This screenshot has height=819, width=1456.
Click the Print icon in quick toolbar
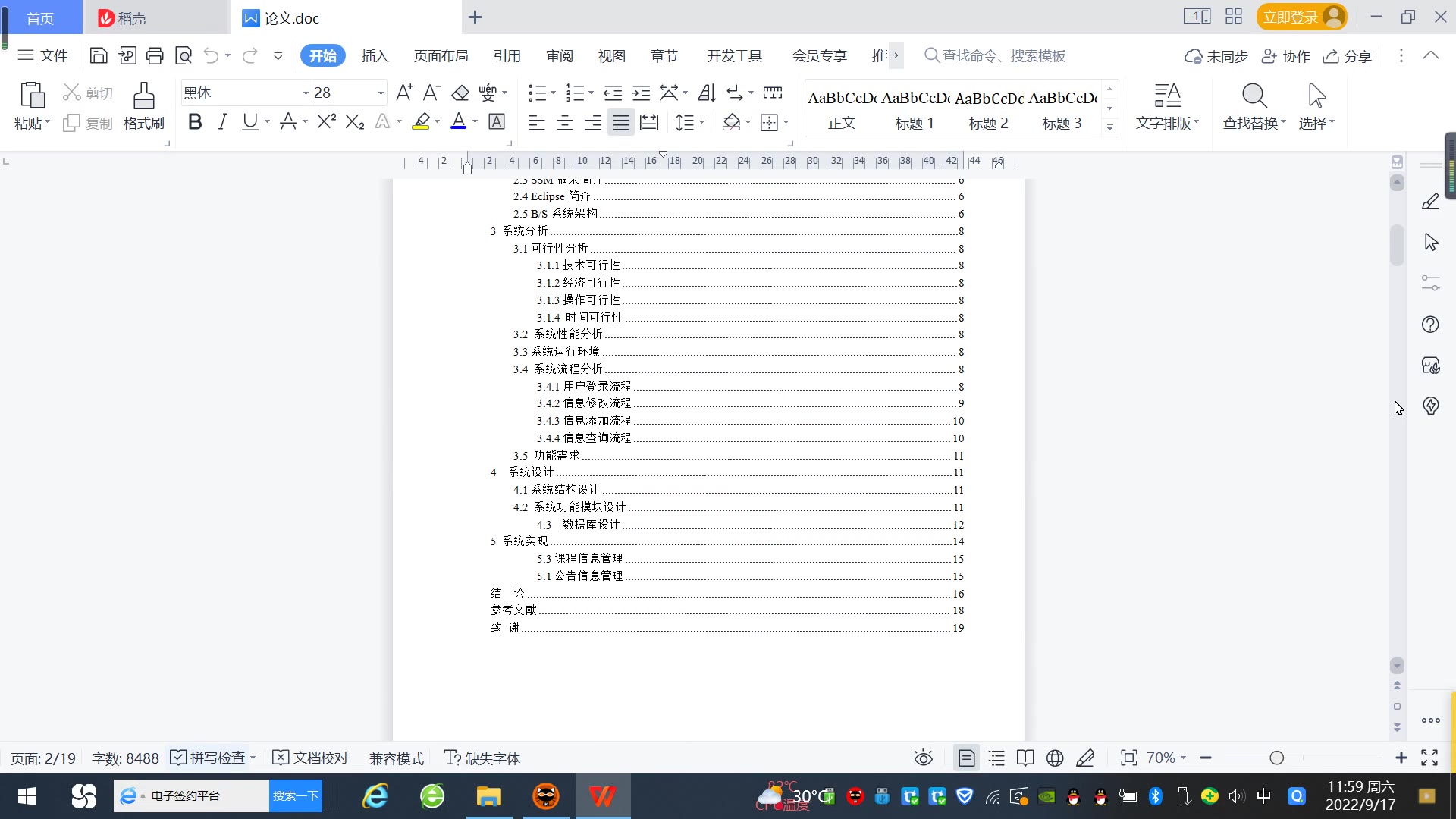(155, 55)
